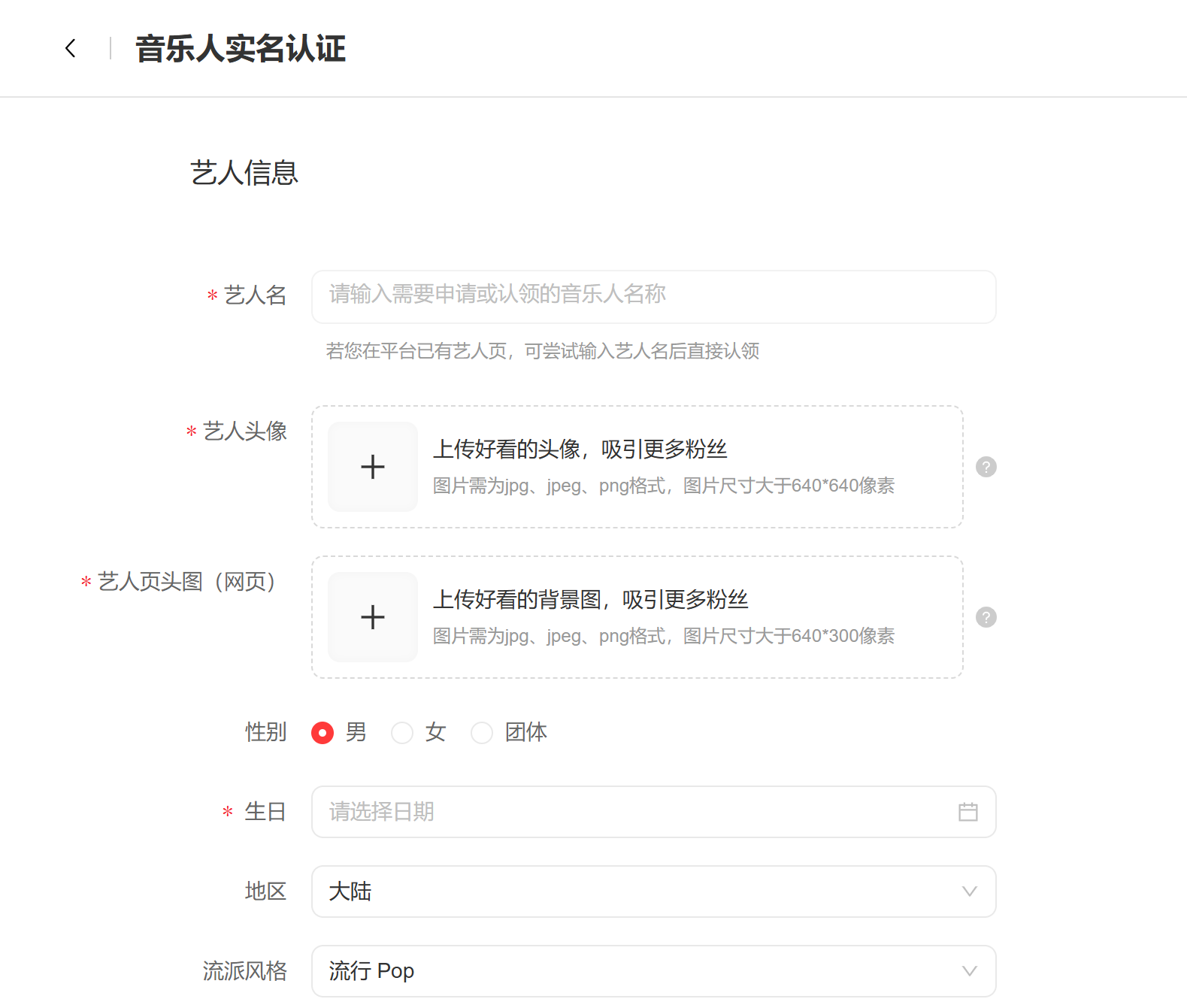
Task: Click the calendar icon in birthday field
Action: point(968,812)
